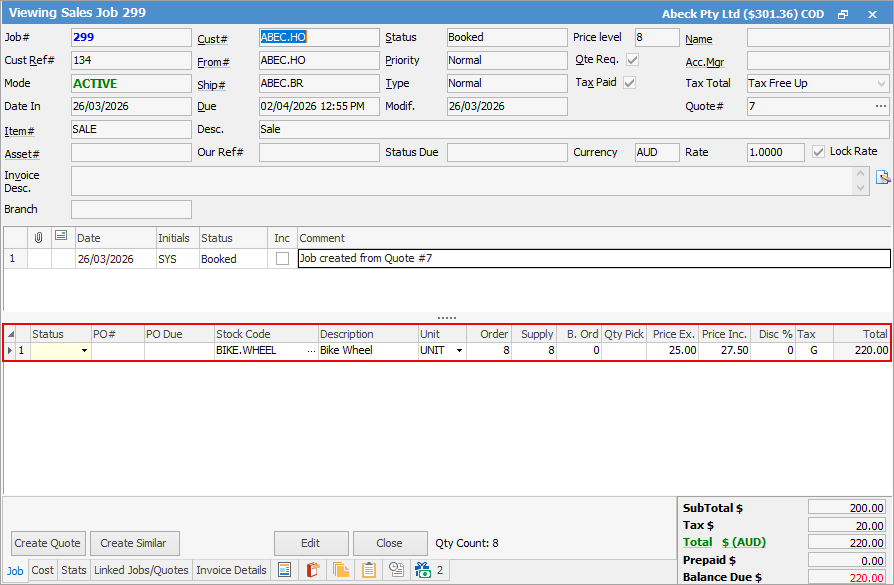Open the Tax Total dropdown

point(880,84)
